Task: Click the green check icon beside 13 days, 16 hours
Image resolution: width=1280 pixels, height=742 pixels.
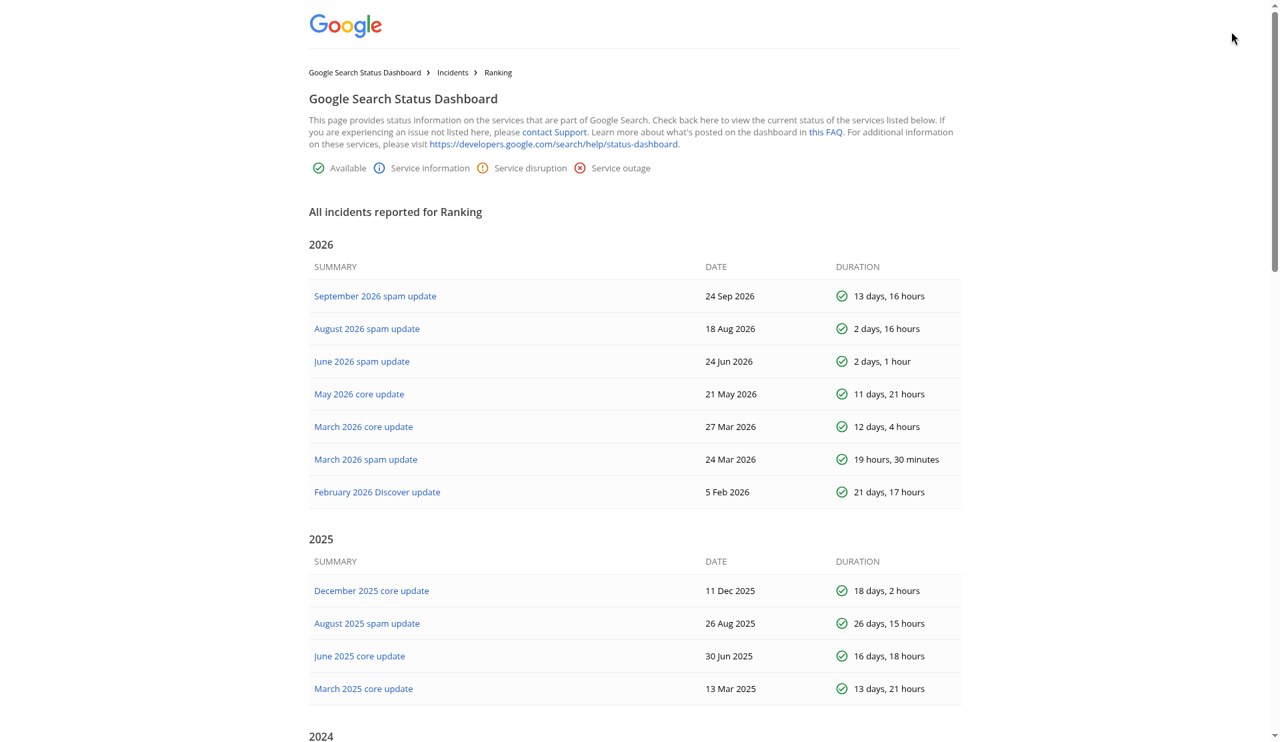Action: click(842, 296)
